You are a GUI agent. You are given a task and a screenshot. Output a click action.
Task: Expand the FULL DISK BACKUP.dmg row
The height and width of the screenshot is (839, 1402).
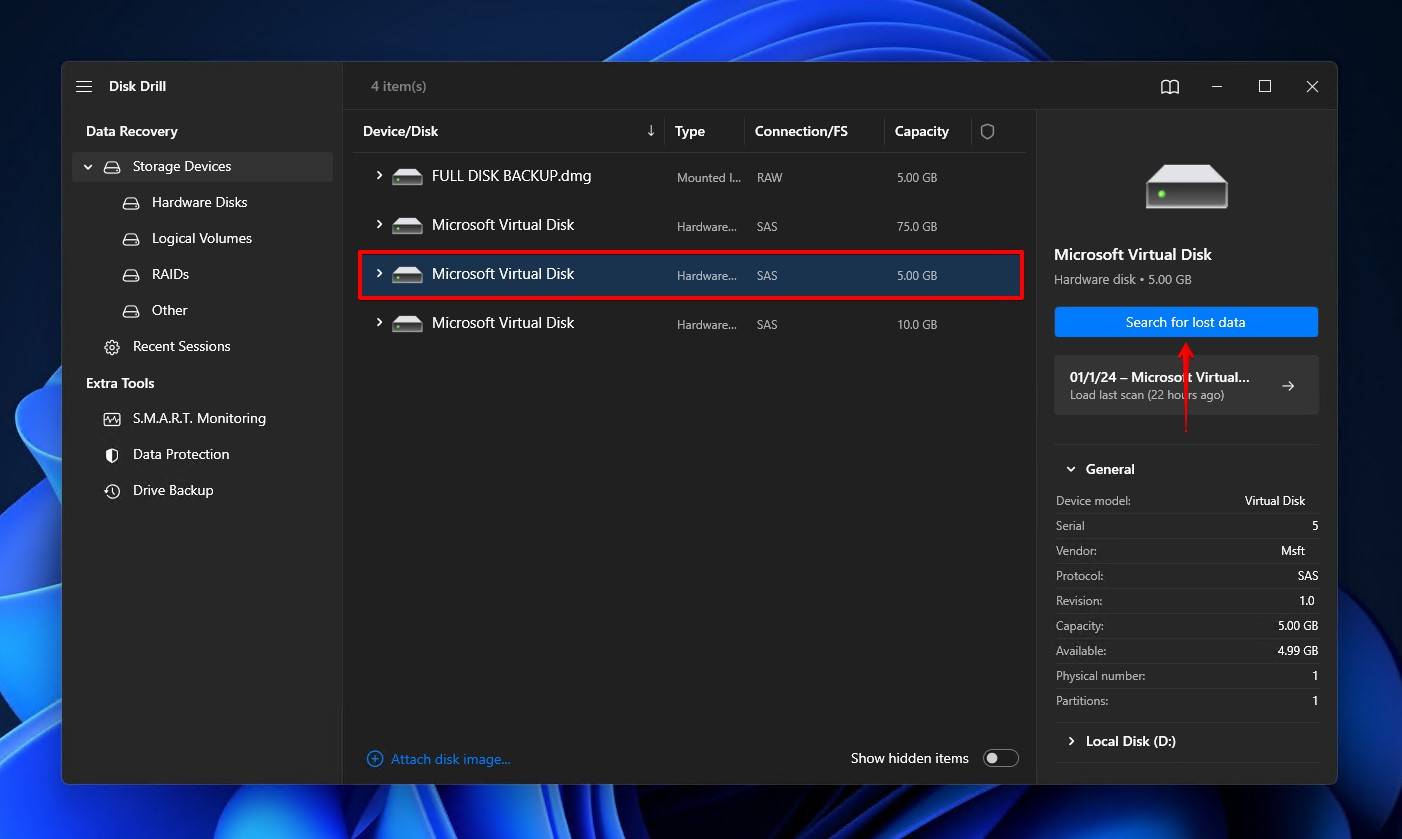pyautogui.click(x=379, y=176)
